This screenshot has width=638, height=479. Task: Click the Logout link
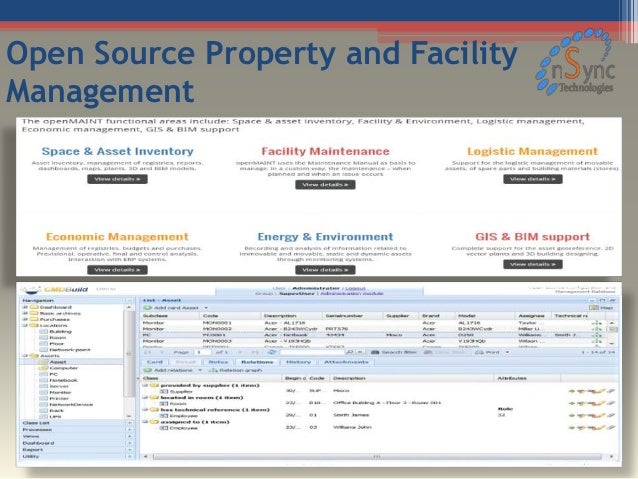pyautogui.click(x=355, y=289)
